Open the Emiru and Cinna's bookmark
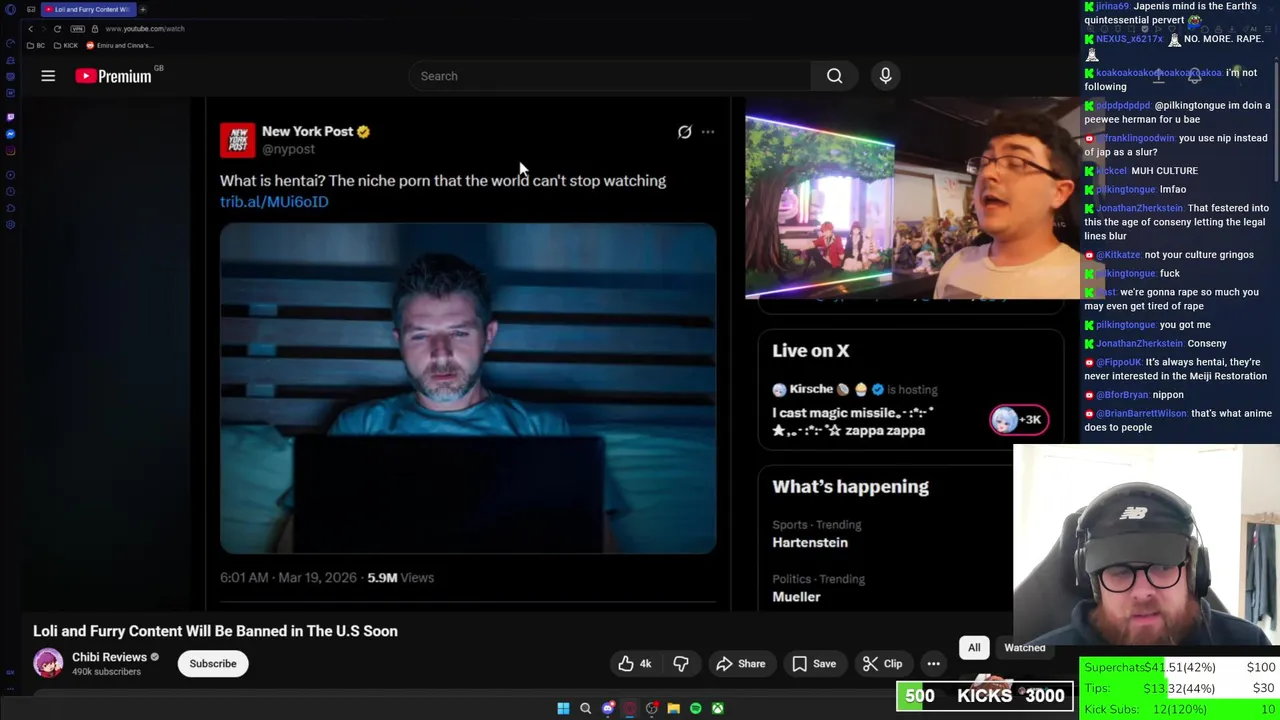 click(120, 45)
